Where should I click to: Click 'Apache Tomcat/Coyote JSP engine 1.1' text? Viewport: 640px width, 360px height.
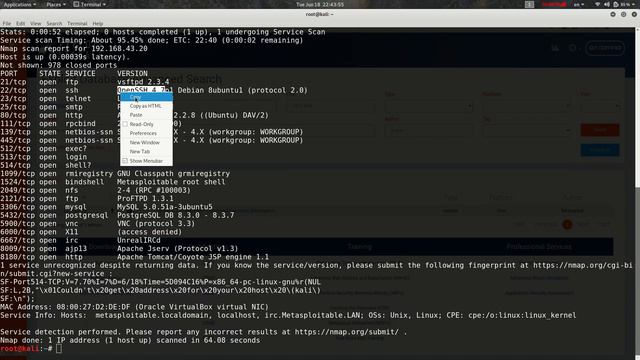(193, 257)
